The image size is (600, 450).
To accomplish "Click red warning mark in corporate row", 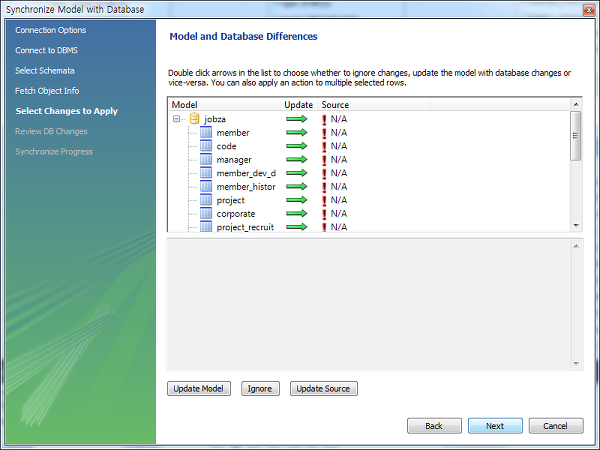I will pyautogui.click(x=324, y=214).
